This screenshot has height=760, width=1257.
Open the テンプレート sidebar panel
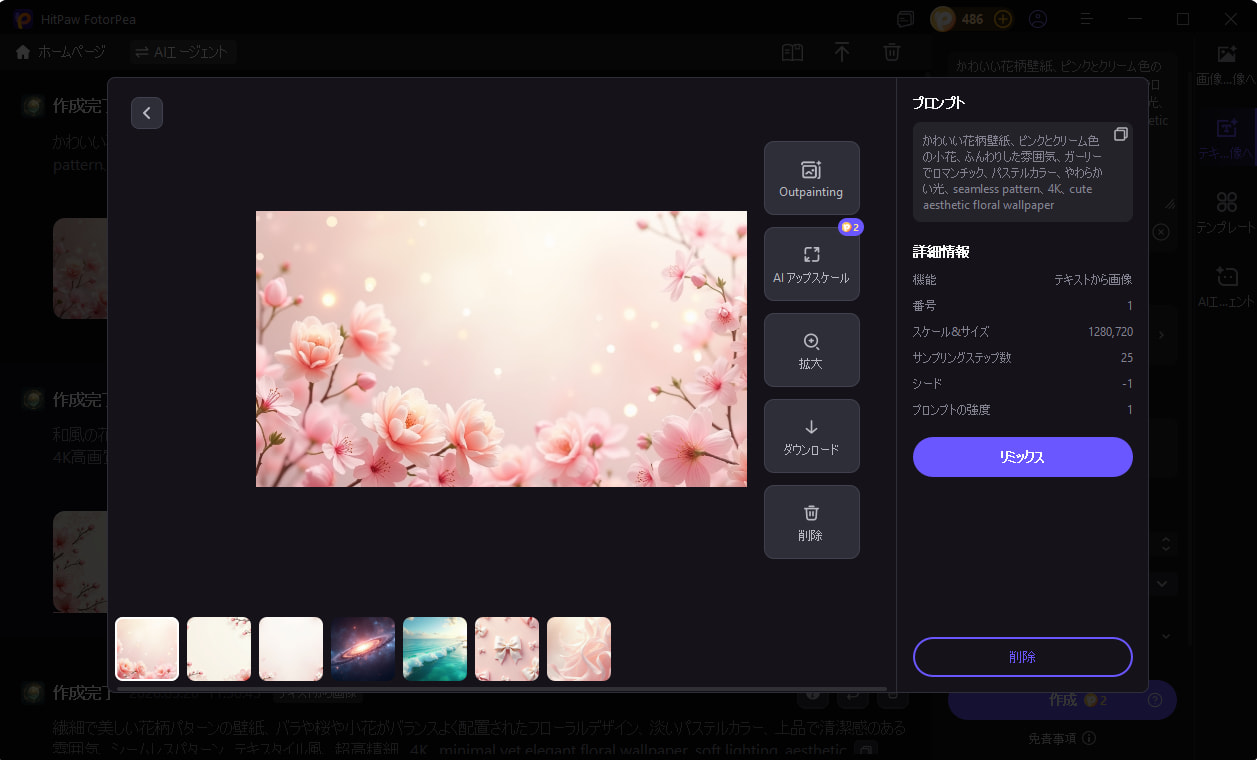click(x=1226, y=213)
